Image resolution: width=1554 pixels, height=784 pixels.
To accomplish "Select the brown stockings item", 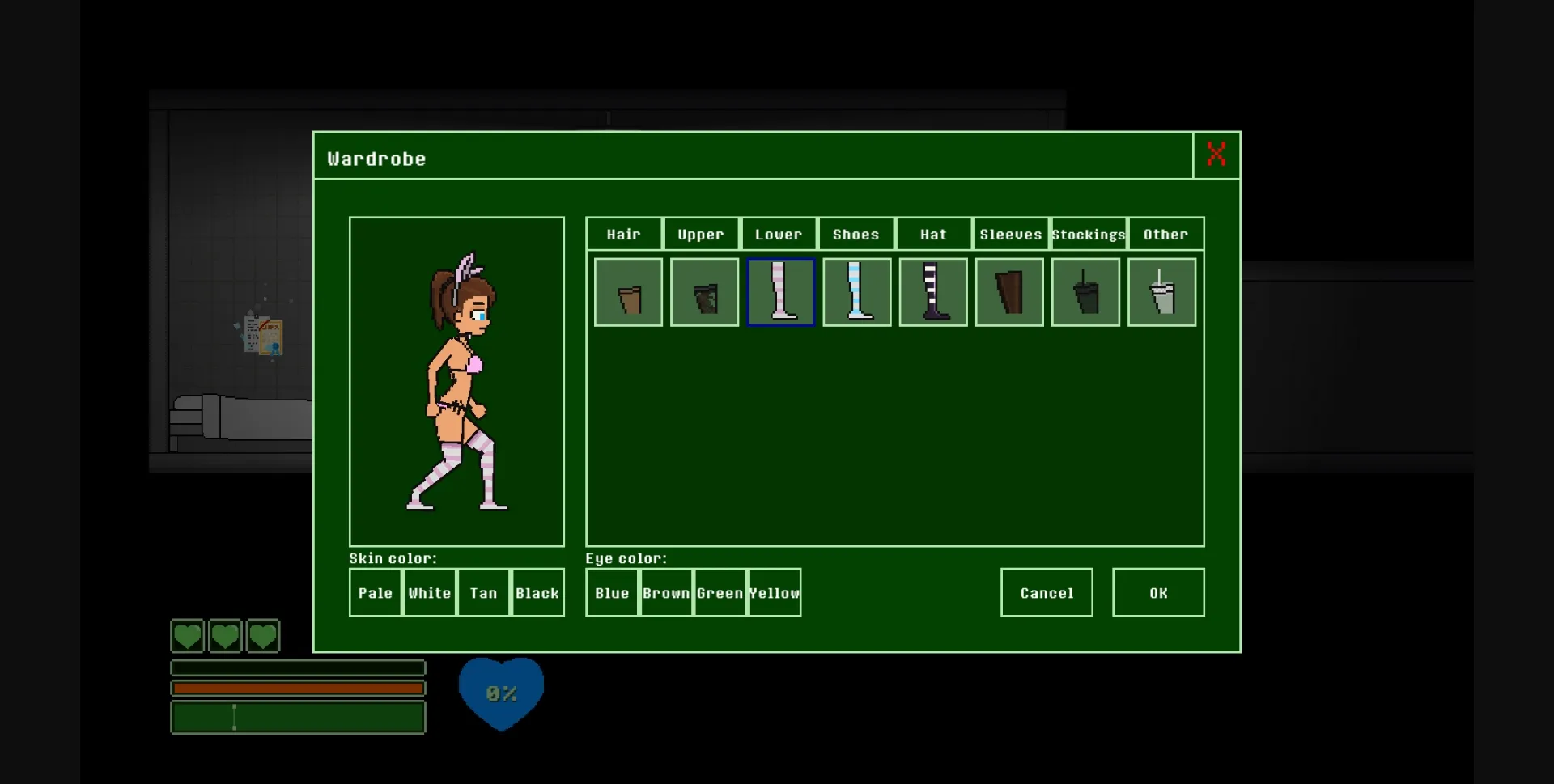I will pos(627,292).
